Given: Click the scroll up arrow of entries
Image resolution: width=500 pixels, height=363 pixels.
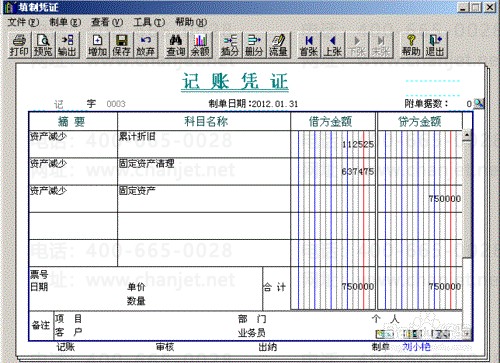Looking at the screenshot, I should [x=467, y=135].
